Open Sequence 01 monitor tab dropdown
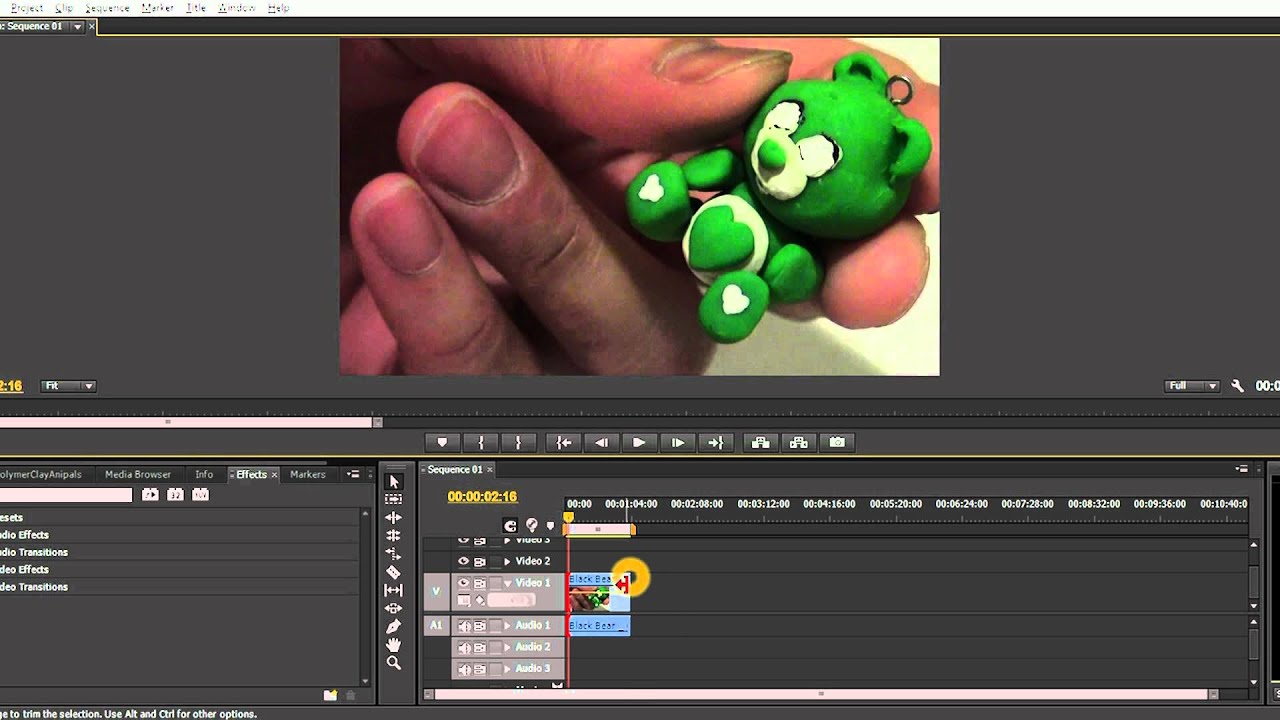 (x=77, y=27)
